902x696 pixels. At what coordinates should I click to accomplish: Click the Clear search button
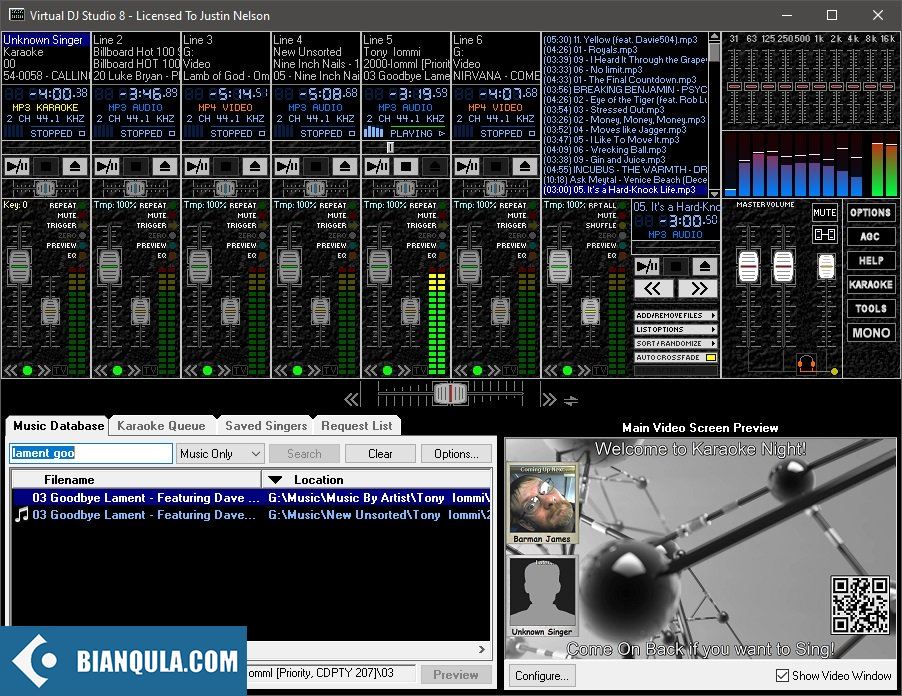380,454
